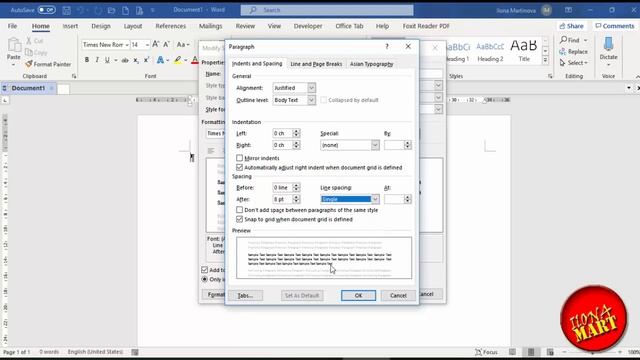The height and width of the screenshot is (360, 640).
Task: Click the Copy command
Action: 36,52
